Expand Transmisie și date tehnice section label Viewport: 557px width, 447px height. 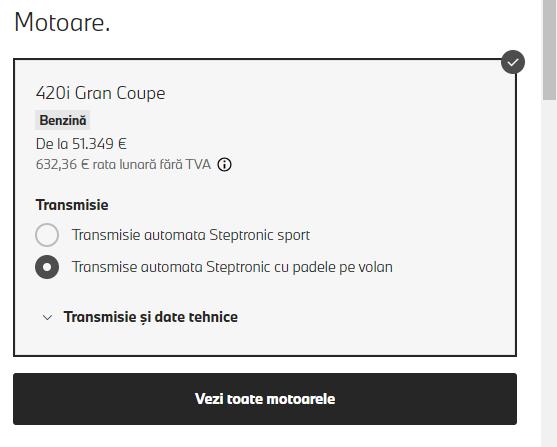click(x=151, y=317)
